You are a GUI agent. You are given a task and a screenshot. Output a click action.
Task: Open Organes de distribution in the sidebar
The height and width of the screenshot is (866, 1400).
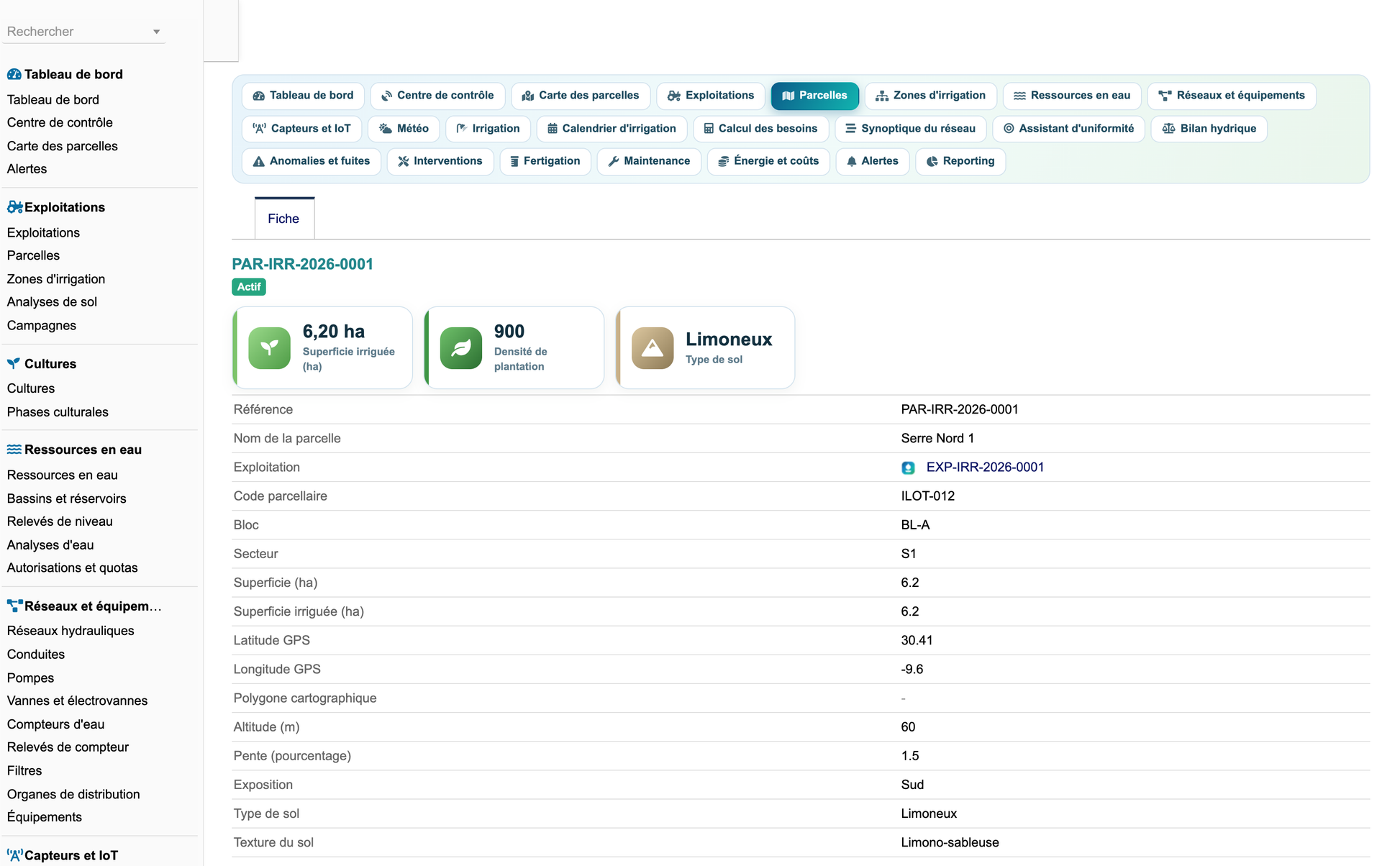[x=73, y=794]
